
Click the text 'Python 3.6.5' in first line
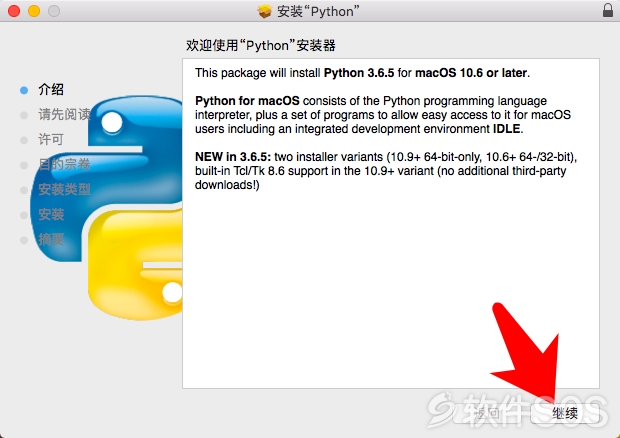359,73
